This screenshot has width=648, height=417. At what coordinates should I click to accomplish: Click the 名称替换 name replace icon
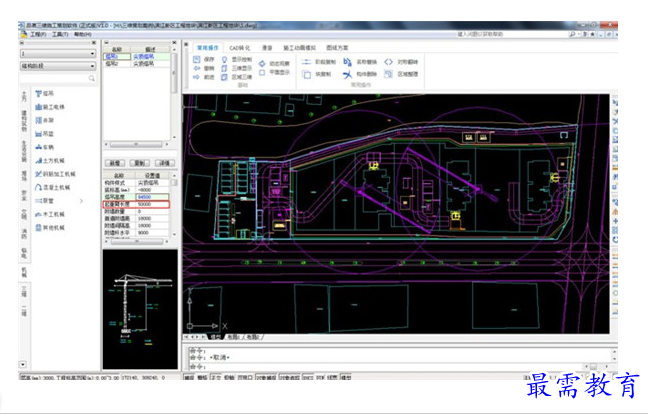pyautogui.click(x=348, y=62)
